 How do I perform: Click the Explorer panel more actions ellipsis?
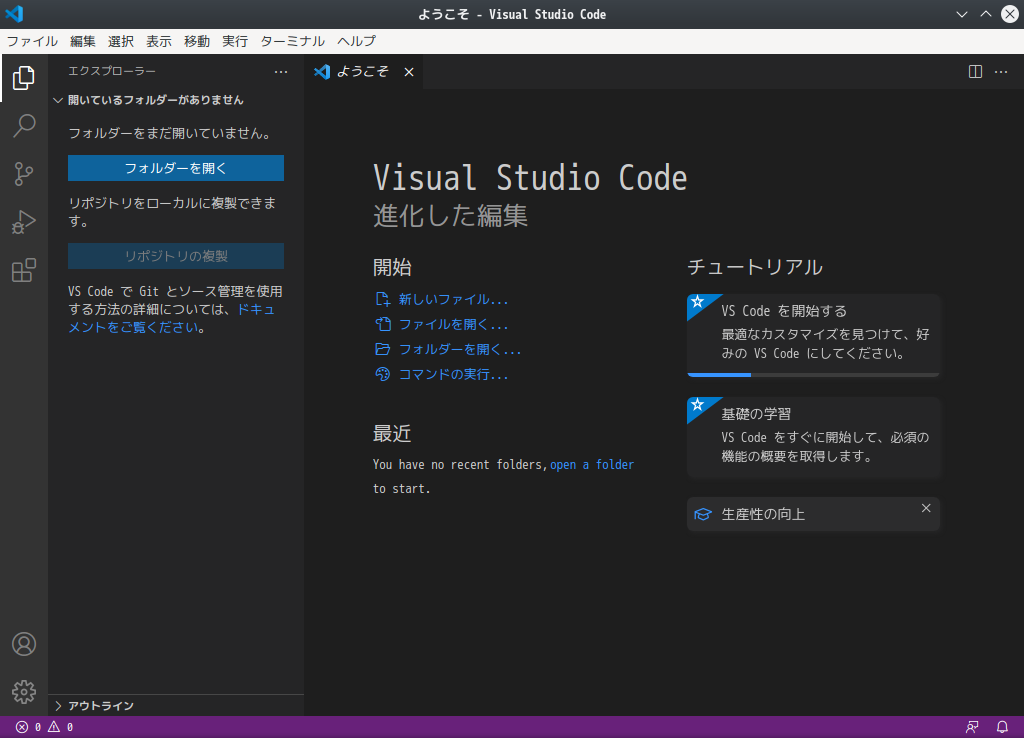[x=281, y=72]
